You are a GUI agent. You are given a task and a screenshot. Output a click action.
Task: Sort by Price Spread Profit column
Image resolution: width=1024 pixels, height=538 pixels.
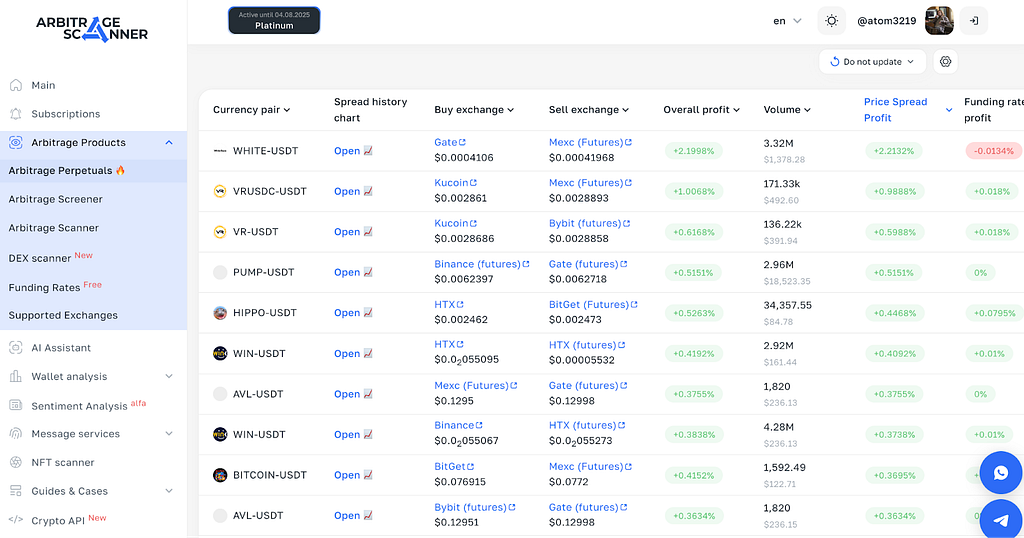tap(908, 110)
